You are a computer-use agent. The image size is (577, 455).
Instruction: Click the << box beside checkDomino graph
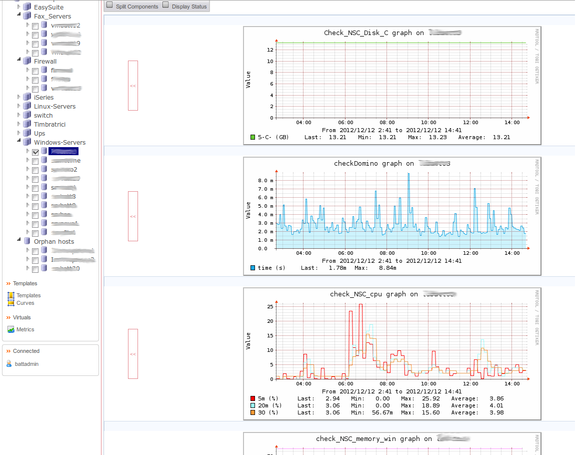133,216
